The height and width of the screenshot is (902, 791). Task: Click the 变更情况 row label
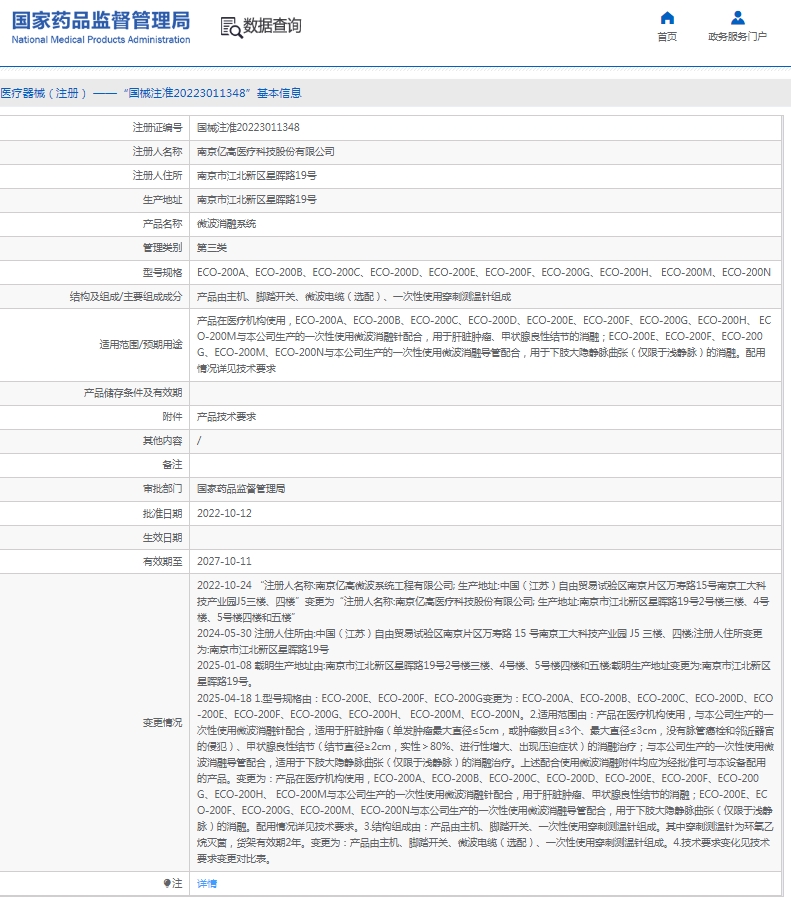[x=162, y=723]
